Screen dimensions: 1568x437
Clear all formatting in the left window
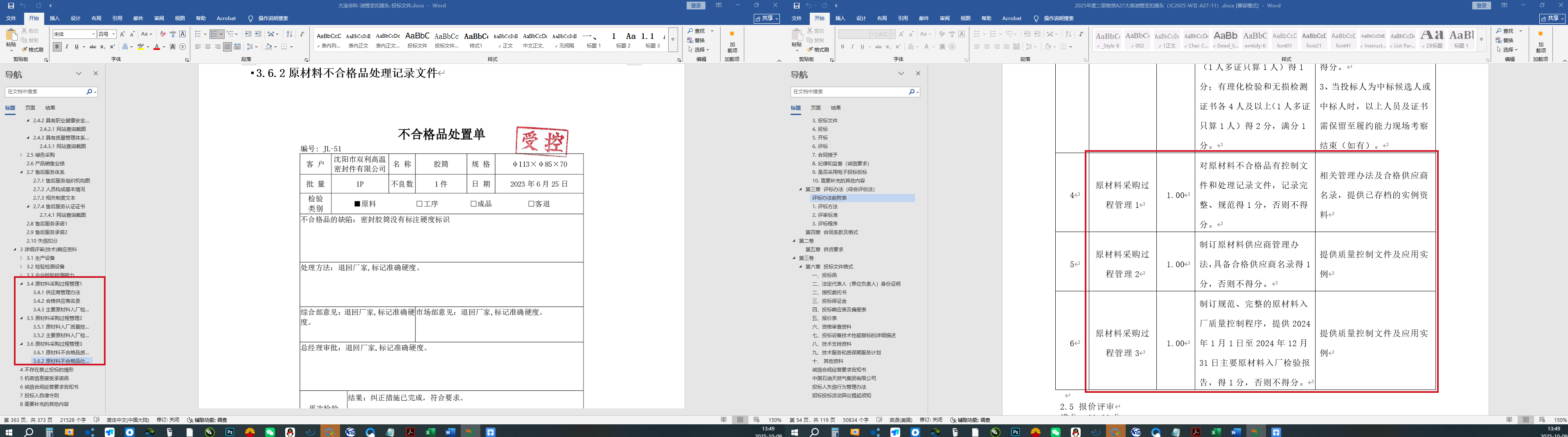click(162, 34)
